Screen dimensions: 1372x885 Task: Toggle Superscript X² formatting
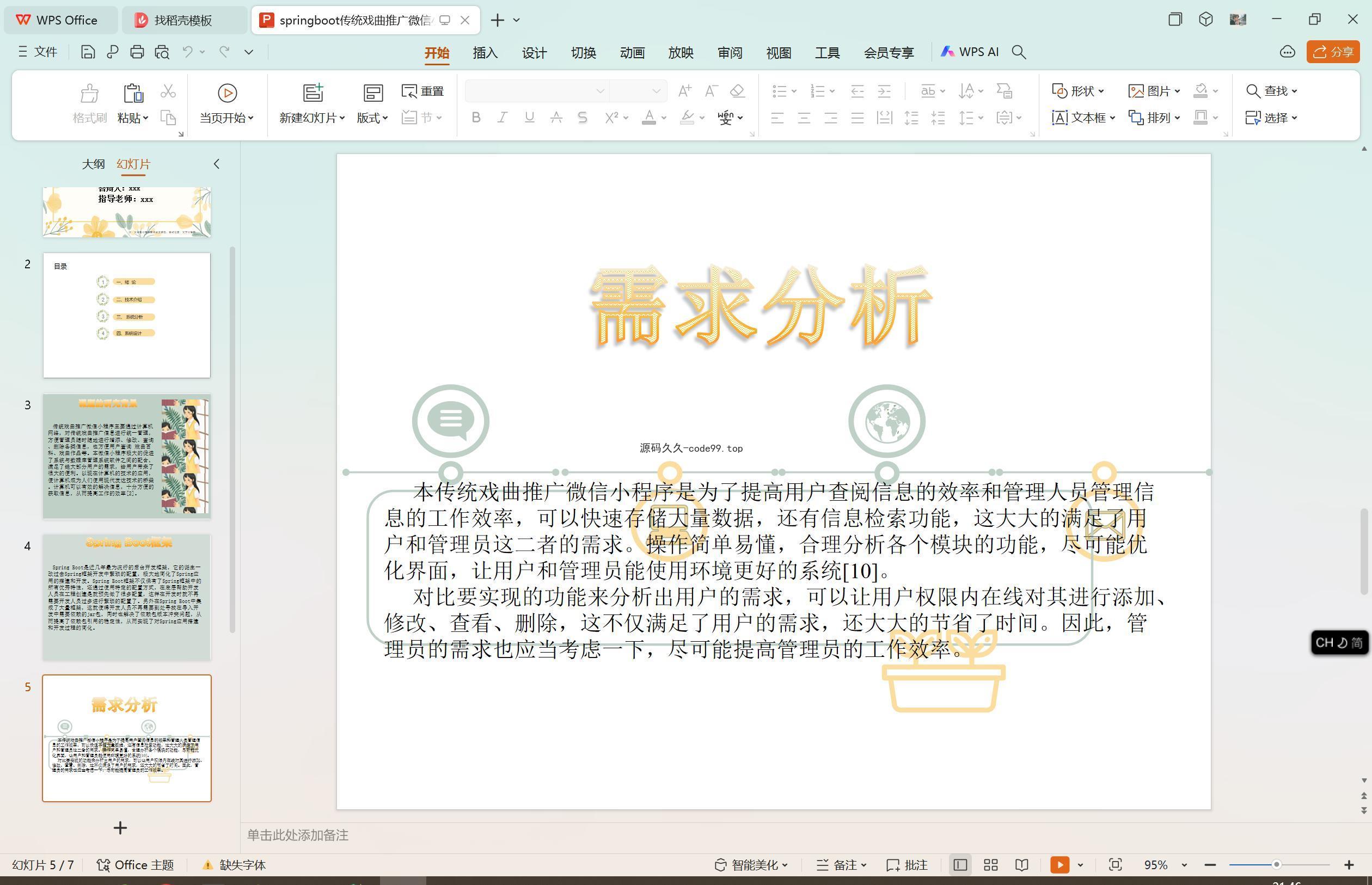tap(611, 118)
